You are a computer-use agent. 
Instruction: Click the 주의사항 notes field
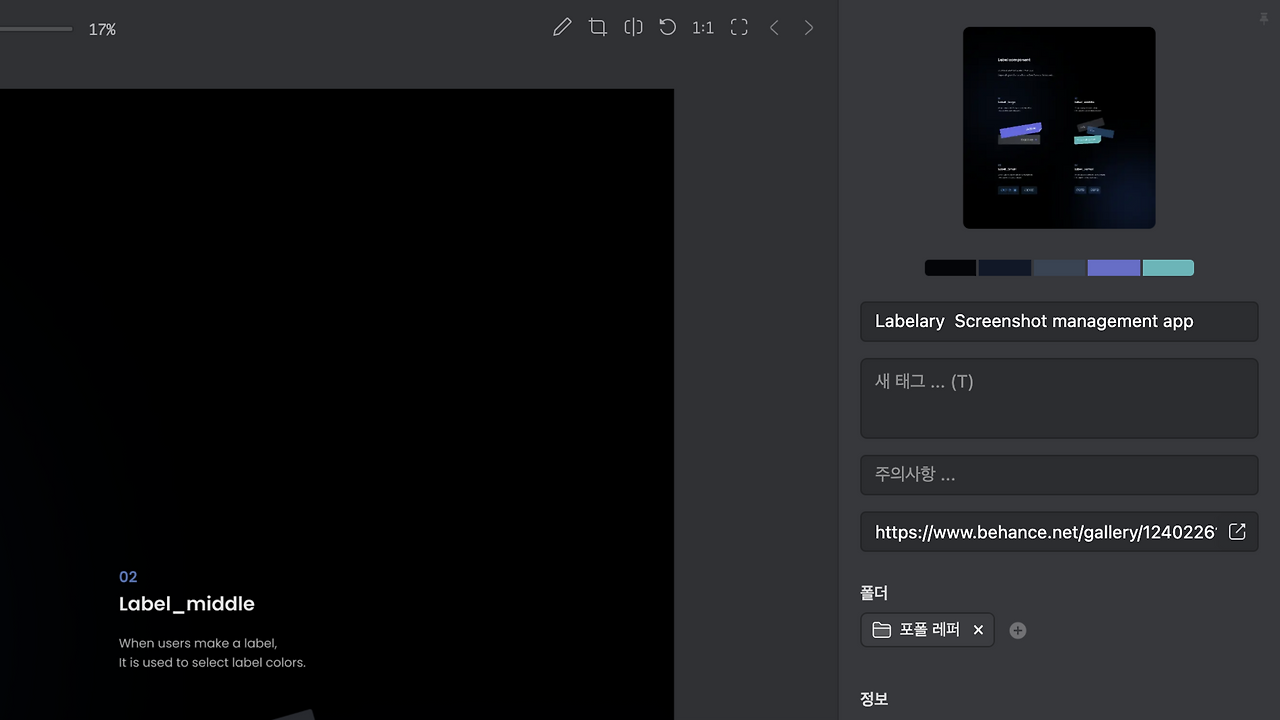coord(1059,474)
